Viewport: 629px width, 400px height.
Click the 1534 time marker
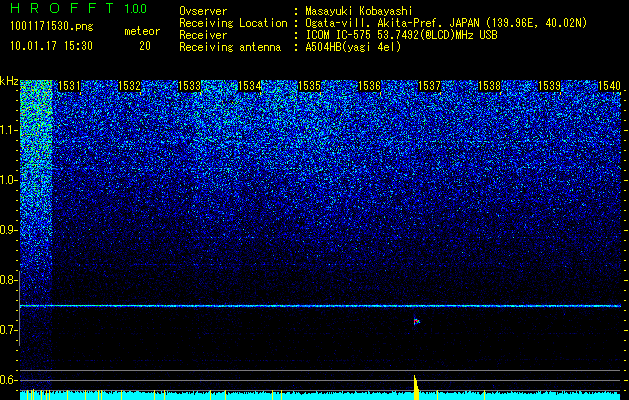pos(249,86)
